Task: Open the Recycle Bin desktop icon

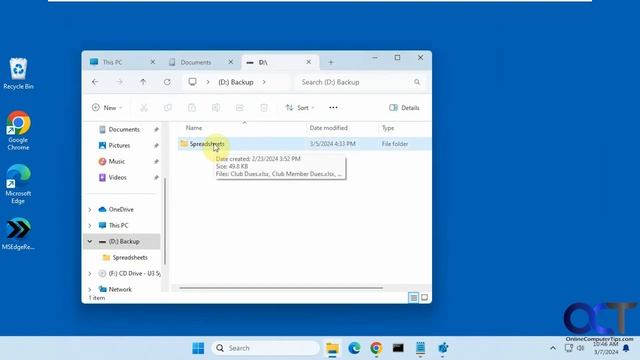Action: (18, 73)
